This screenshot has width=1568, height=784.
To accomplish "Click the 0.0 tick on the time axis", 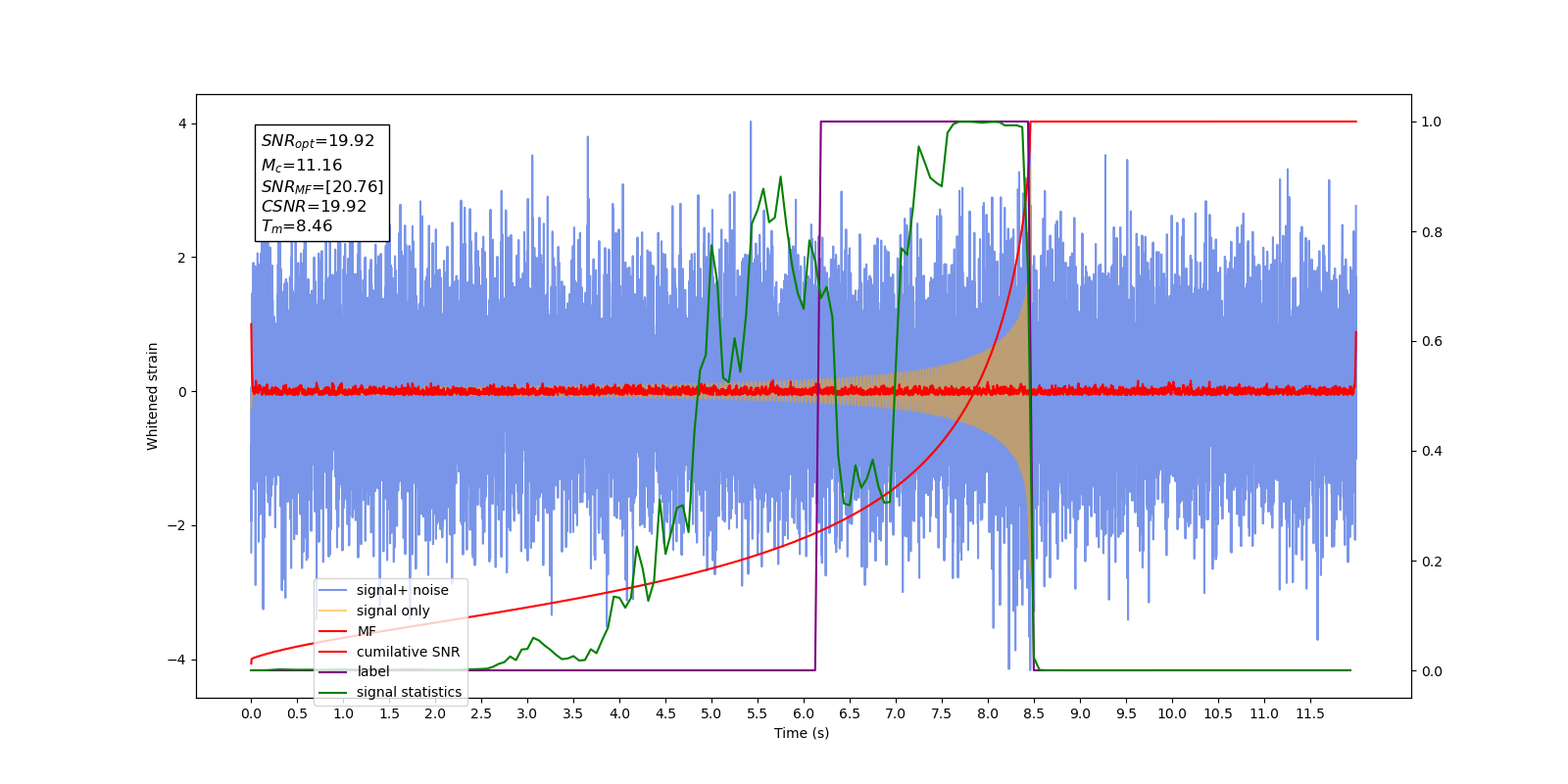I will coord(251,713).
